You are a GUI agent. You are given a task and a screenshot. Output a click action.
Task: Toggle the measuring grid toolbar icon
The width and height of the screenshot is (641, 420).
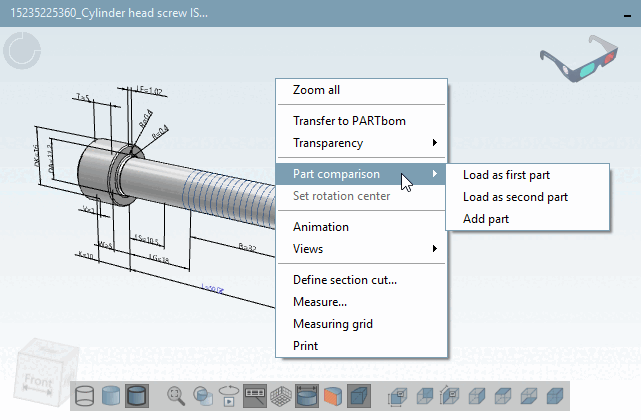281,396
